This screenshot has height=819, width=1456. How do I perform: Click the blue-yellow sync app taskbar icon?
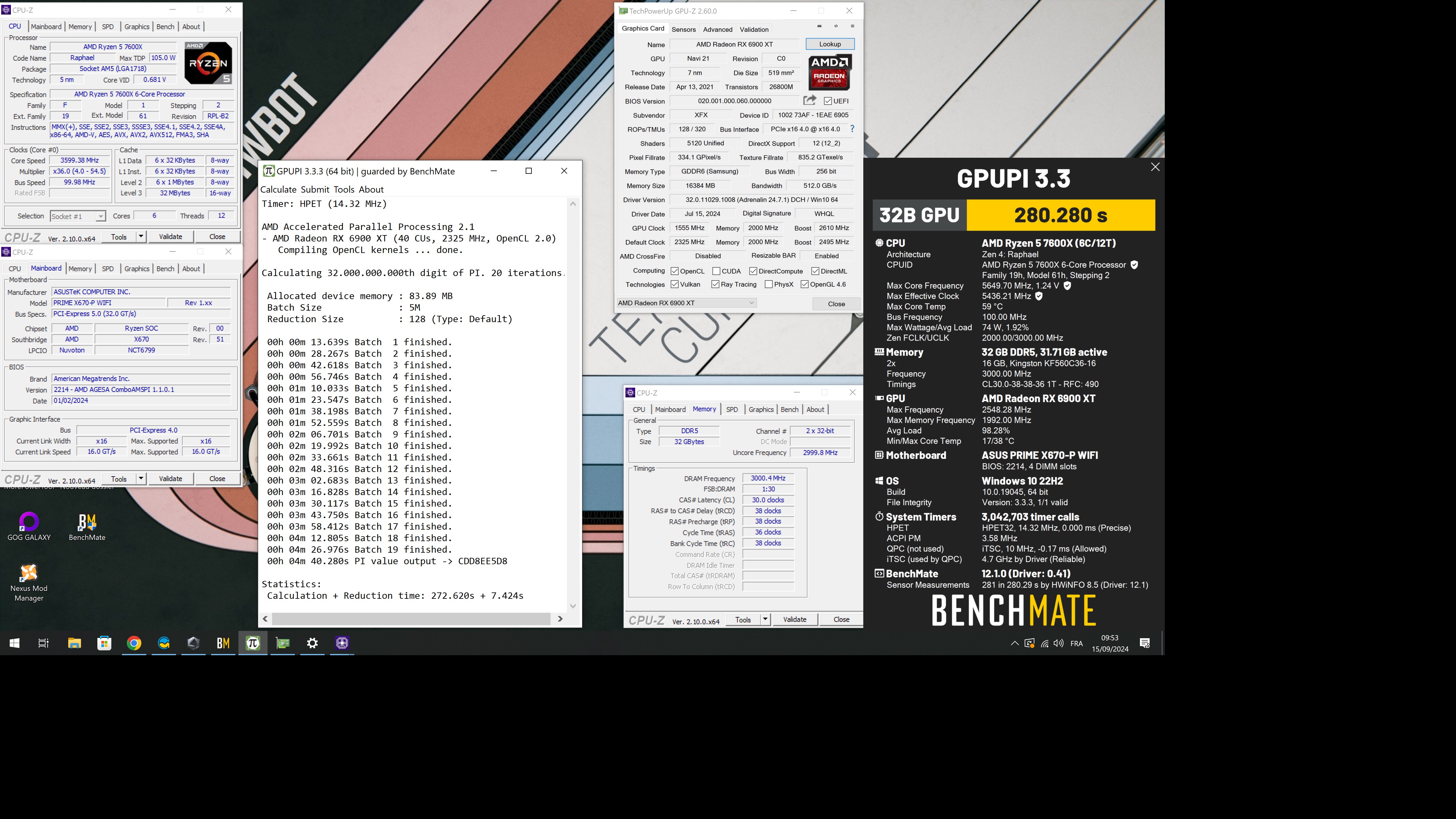(164, 643)
